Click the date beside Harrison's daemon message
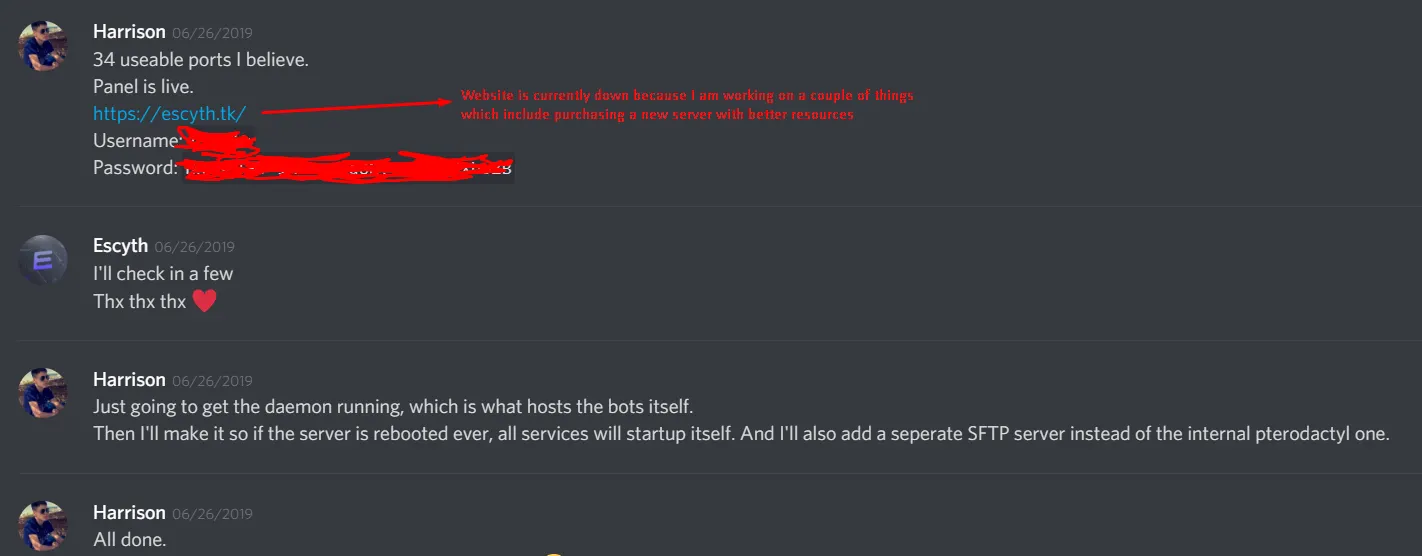 (x=212, y=380)
